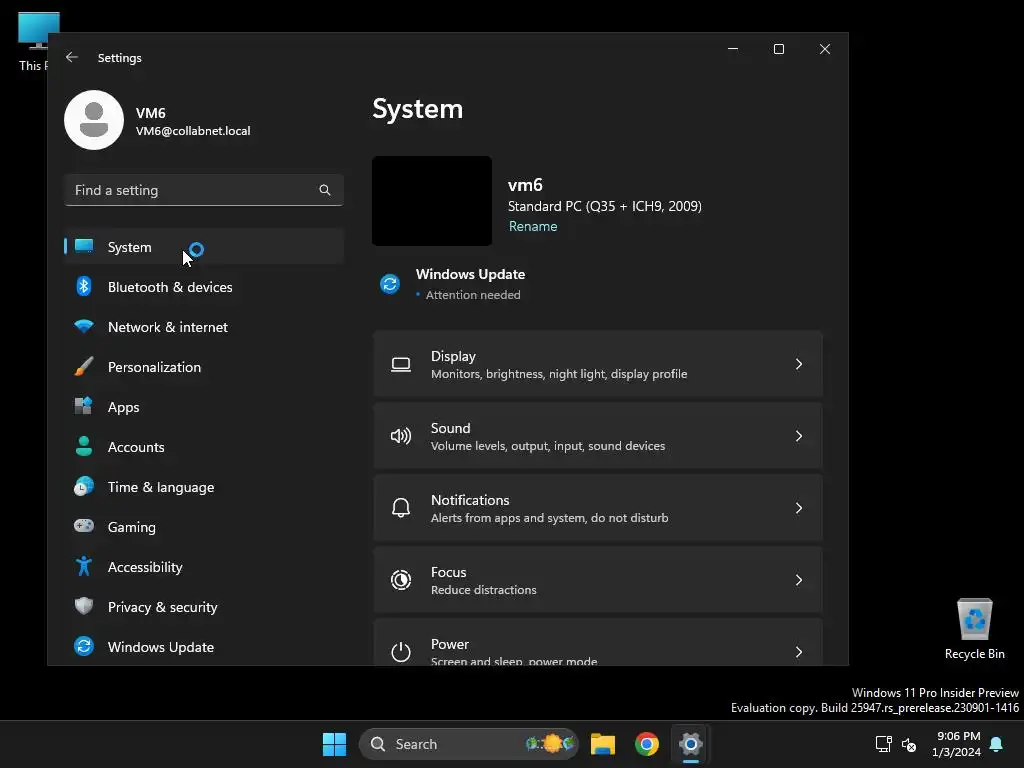This screenshot has width=1024, height=768.
Task: Click the Wi-Fi icon for Network & internet
Action: [84, 326]
